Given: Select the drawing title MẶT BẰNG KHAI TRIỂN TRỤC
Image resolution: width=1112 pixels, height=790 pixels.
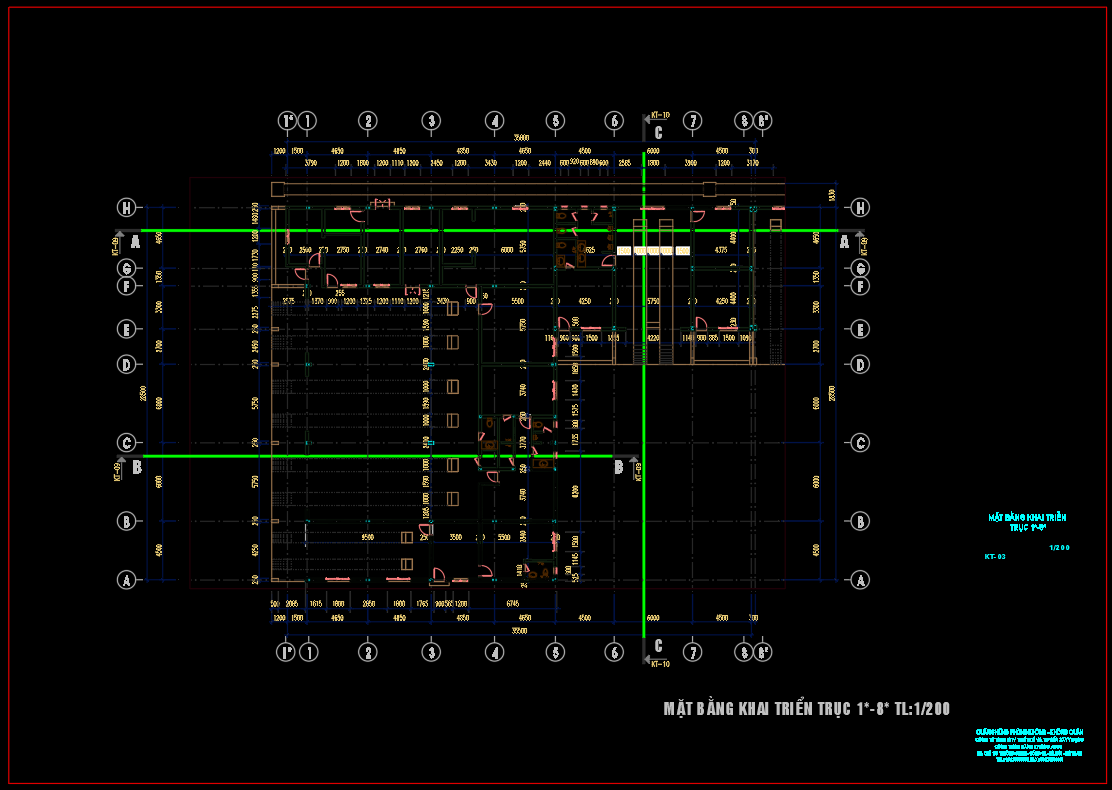Looking at the screenshot, I should (x=806, y=709).
